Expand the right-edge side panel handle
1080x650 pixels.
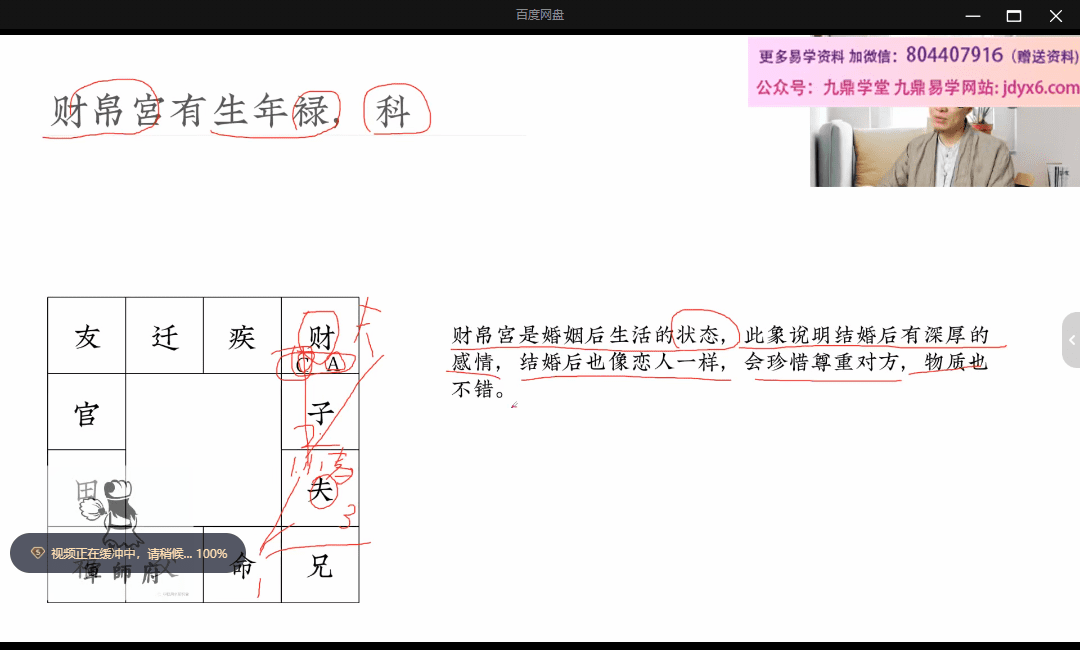(1071, 340)
